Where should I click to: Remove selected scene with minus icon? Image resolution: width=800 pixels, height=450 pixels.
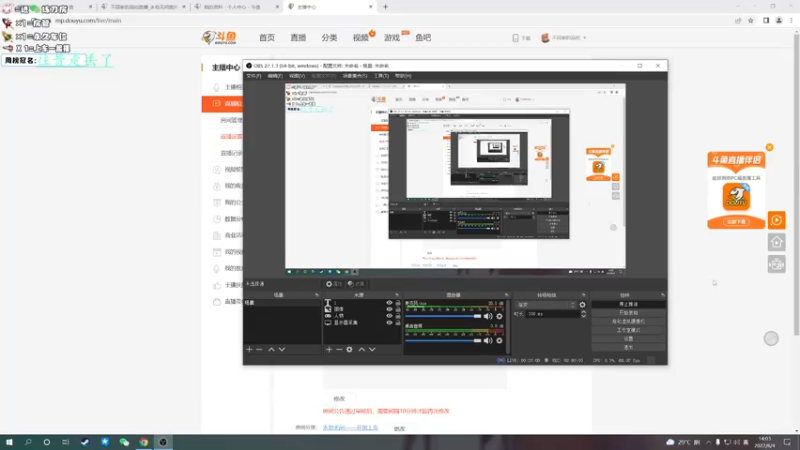259,349
